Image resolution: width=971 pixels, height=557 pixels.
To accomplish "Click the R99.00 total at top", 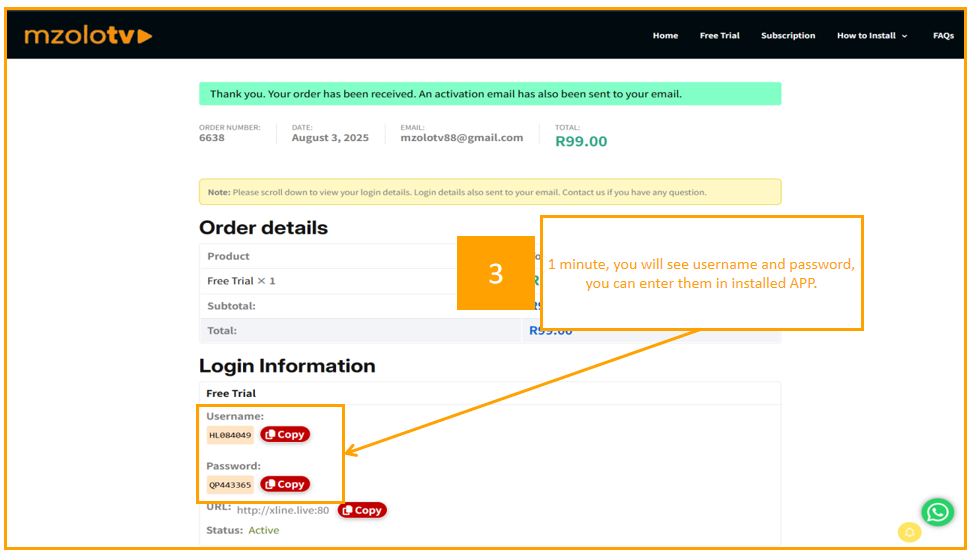I will [x=581, y=141].
